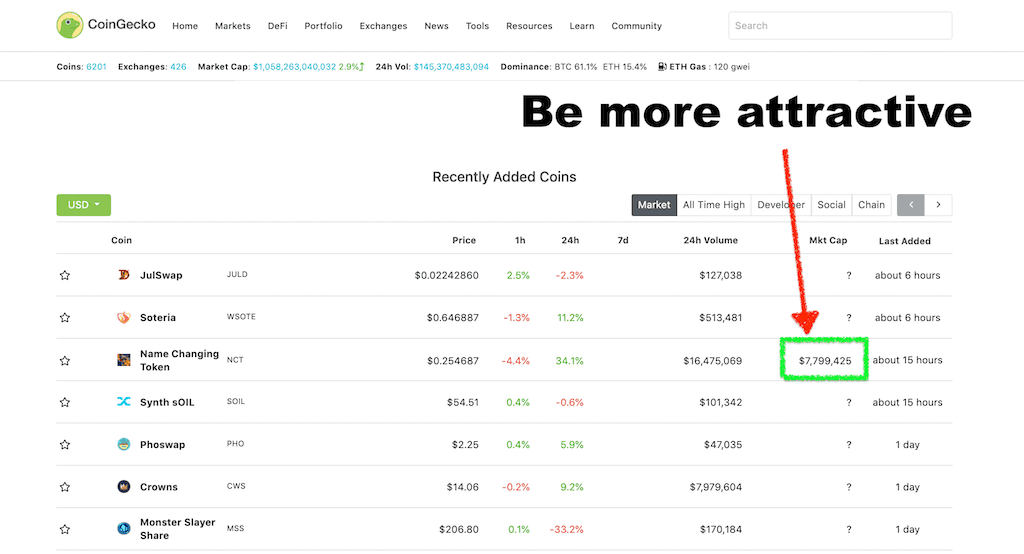Image resolution: width=1024 pixels, height=554 pixels.
Task: Open the Market Cap total link
Action: pyautogui.click(x=295, y=67)
